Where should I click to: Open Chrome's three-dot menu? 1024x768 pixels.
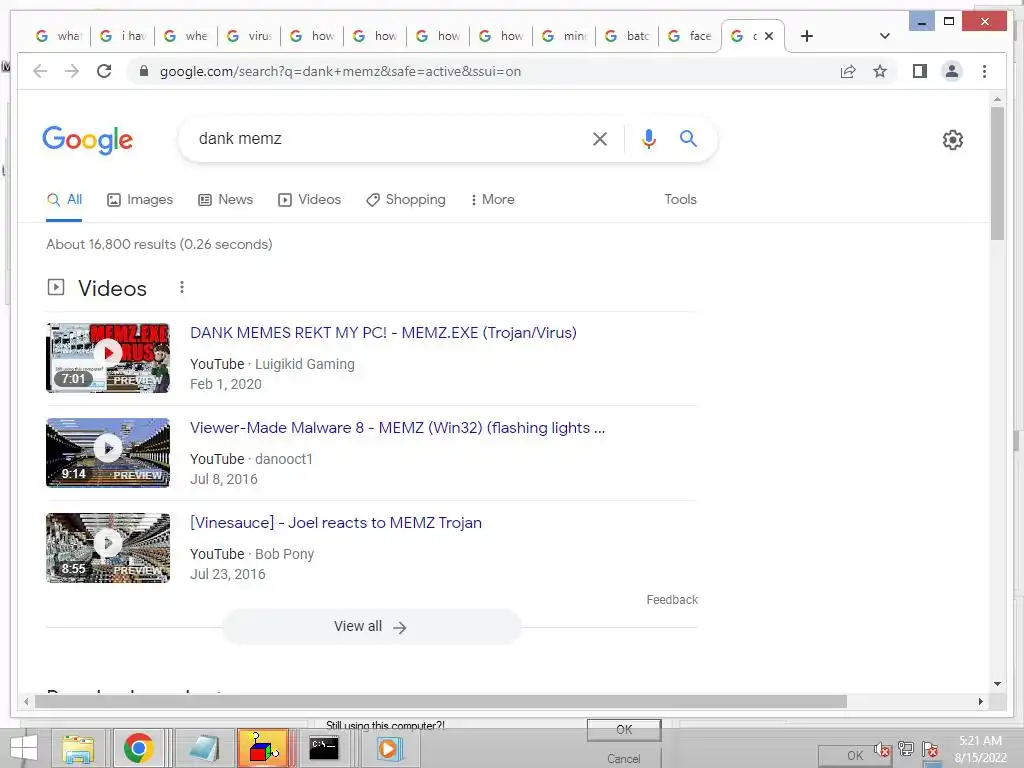[x=984, y=71]
